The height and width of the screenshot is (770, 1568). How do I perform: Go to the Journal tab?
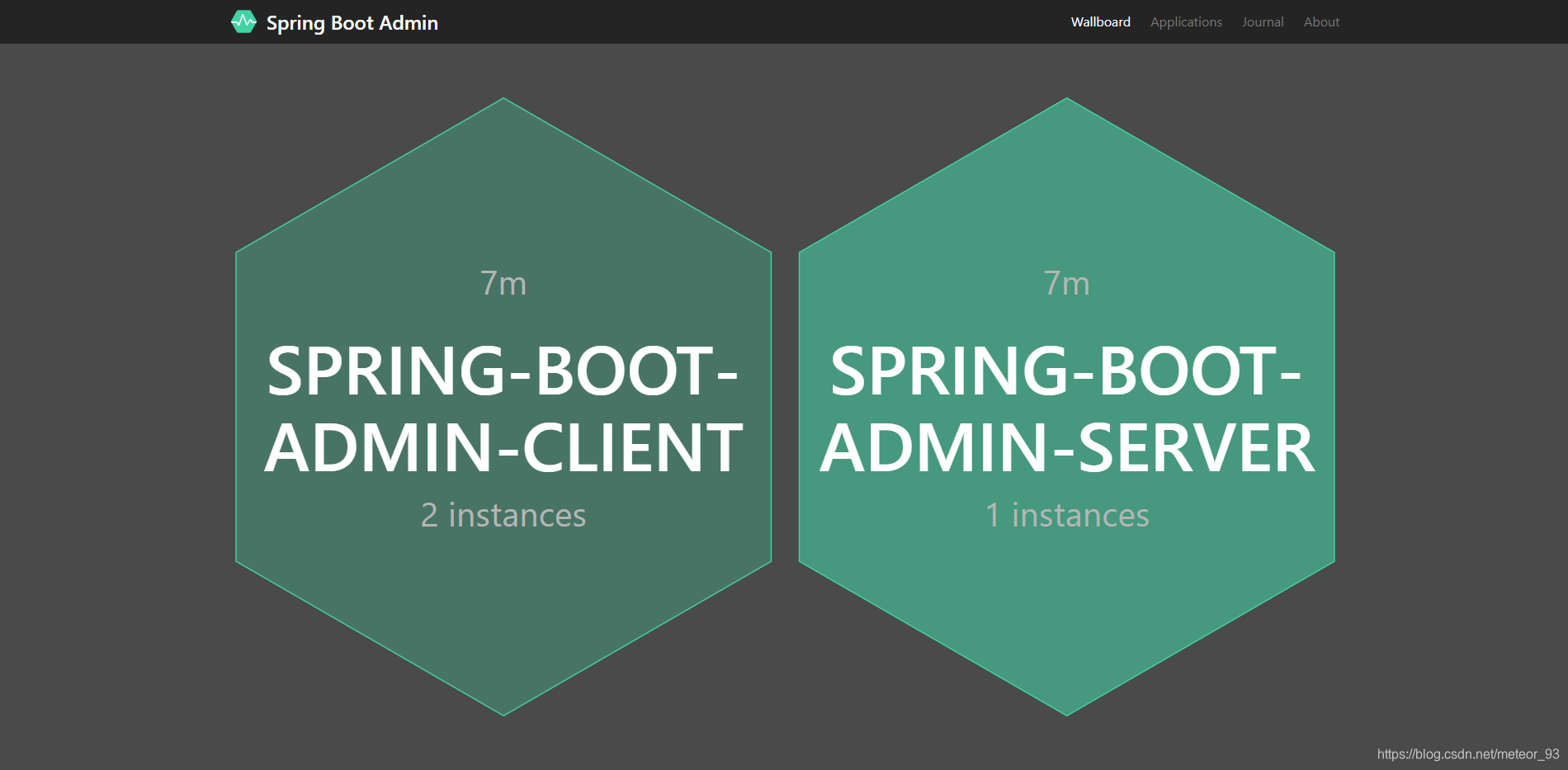[x=1263, y=22]
